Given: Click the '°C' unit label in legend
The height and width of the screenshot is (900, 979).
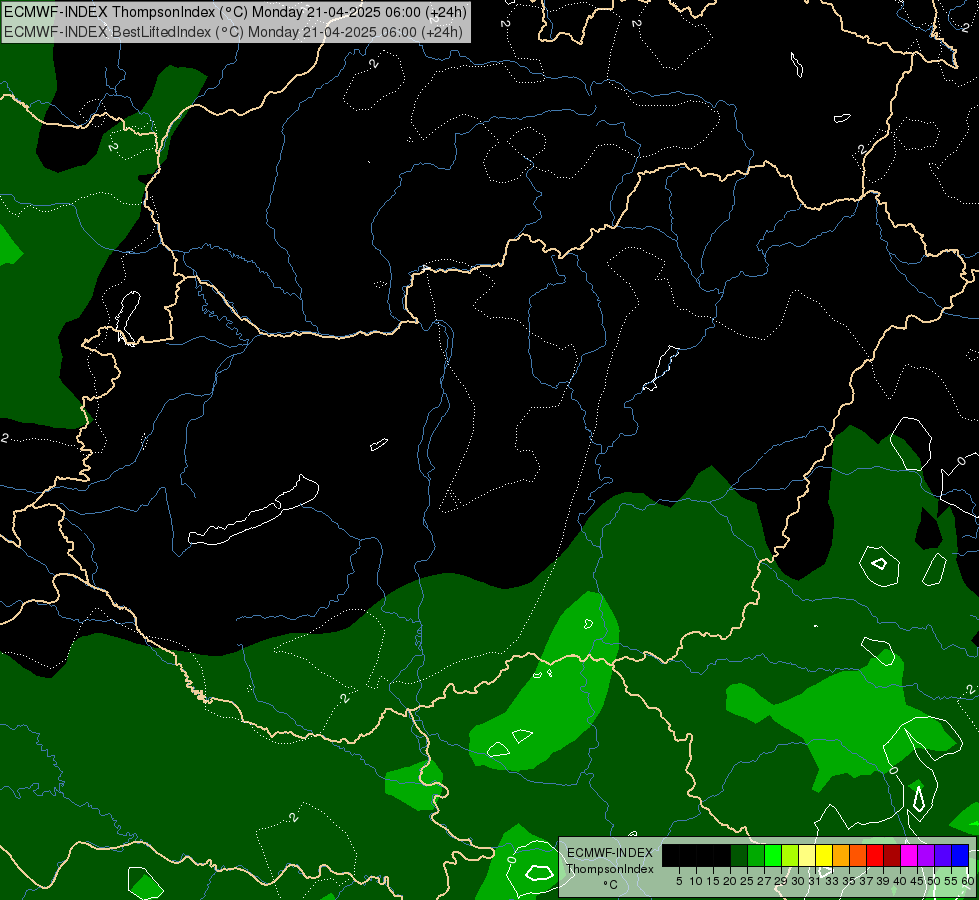Looking at the screenshot, I should click(x=610, y=884).
